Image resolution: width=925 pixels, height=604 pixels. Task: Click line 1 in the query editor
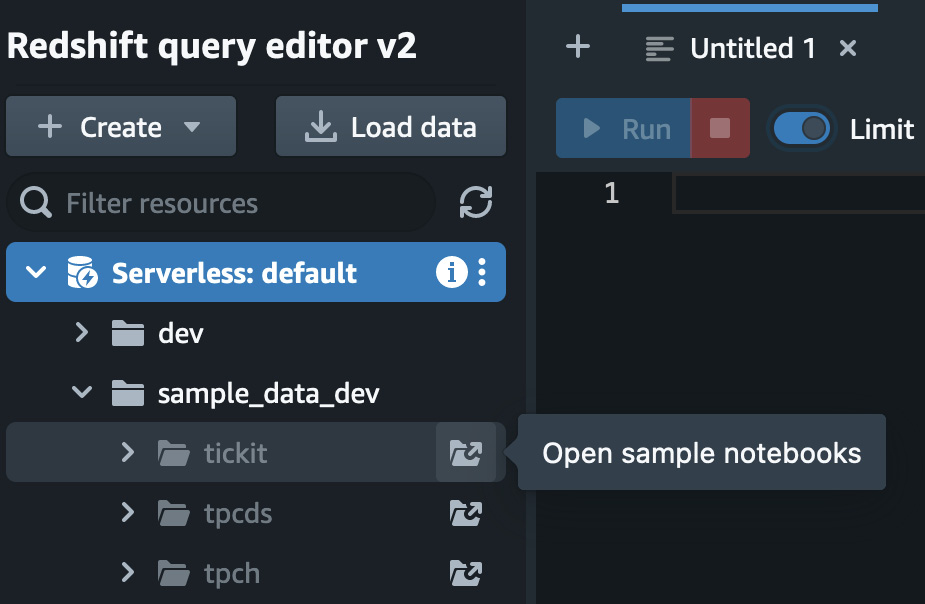pos(799,193)
